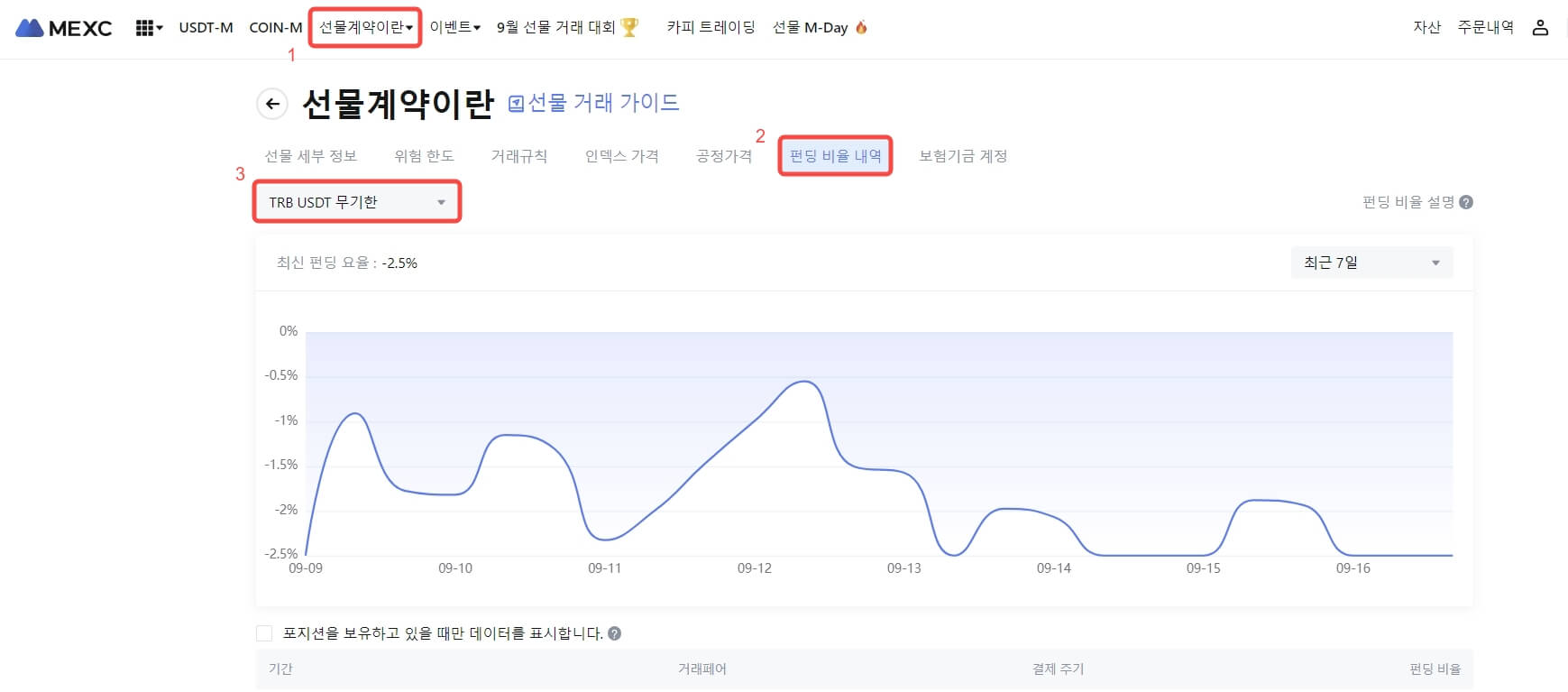Enable the show-only-positions data checkbox

click(264, 633)
